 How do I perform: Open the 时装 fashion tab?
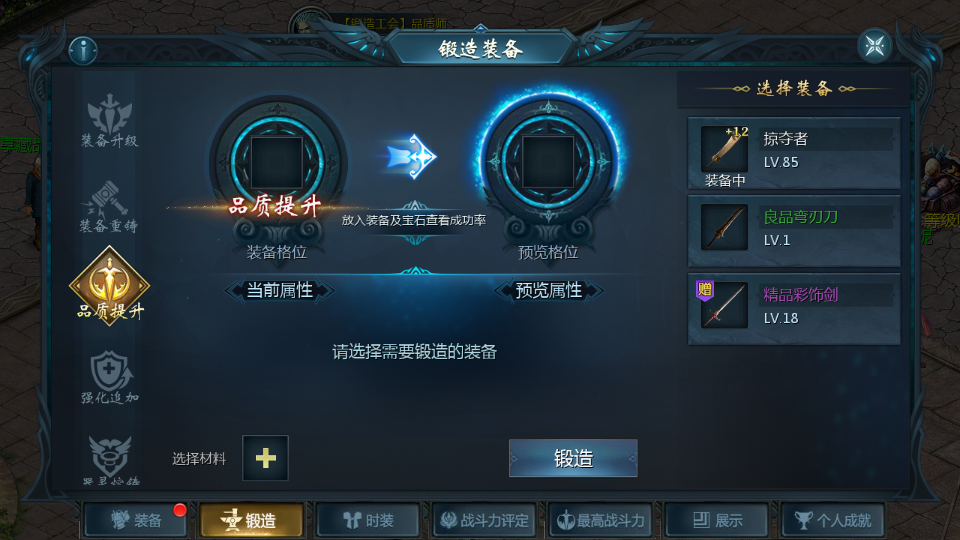[368, 520]
